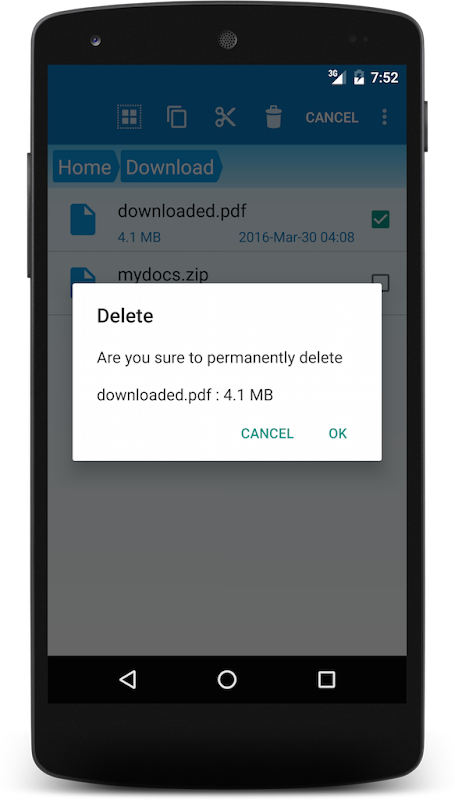Tap the recent apps square button

[326, 679]
